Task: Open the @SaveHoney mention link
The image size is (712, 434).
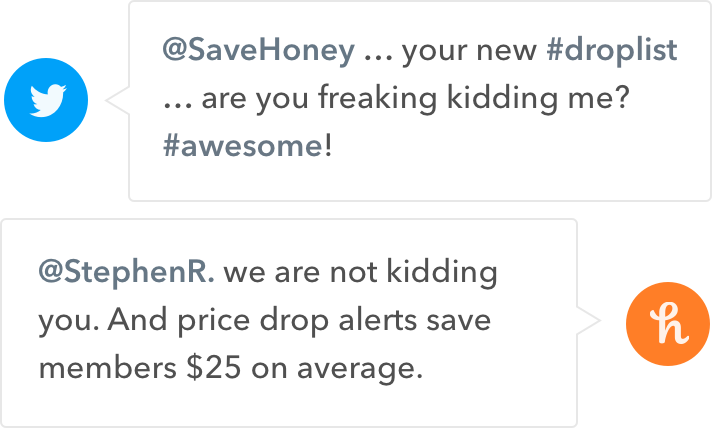Action: 259,50
